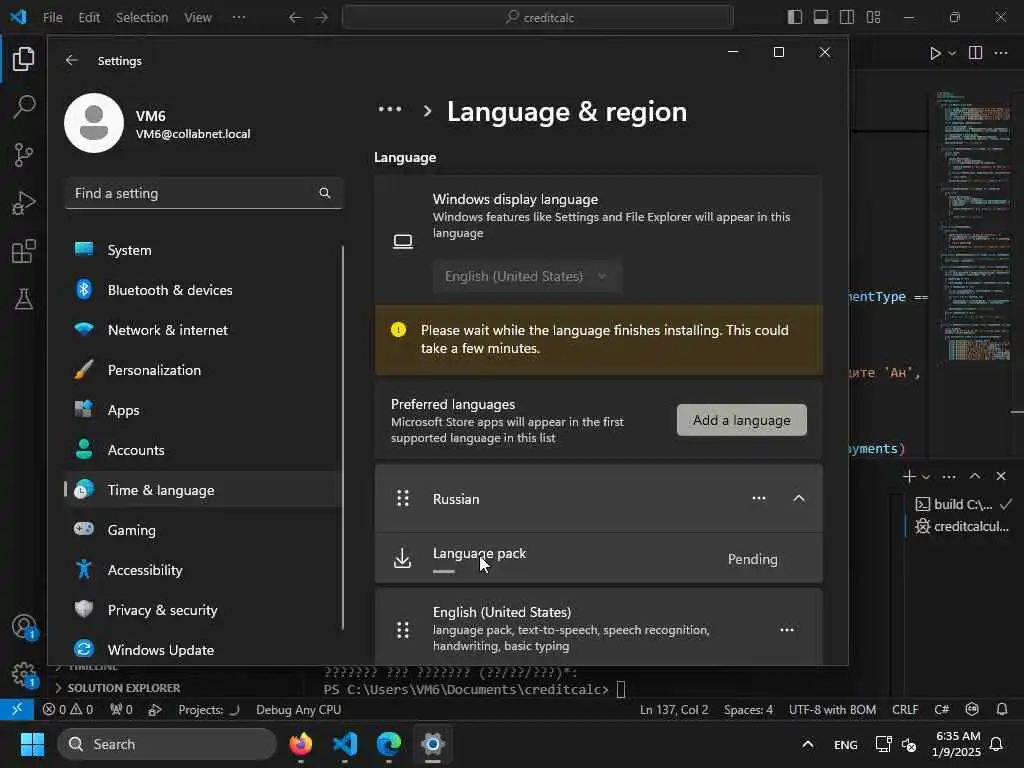This screenshot has width=1024, height=768.
Task: Click the Run play button in VS Code editor
Action: pos(935,53)
